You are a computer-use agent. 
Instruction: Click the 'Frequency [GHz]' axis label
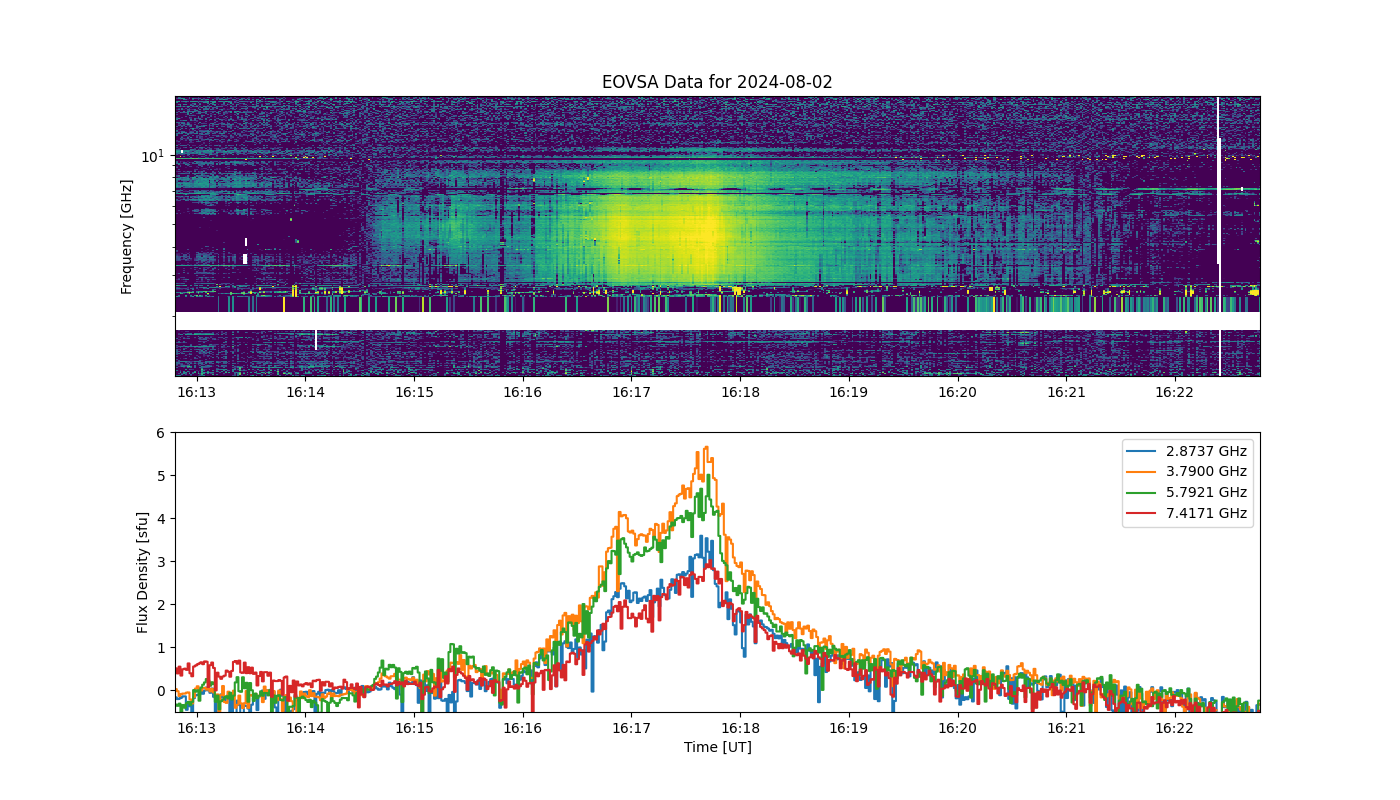pyautogui.click(x=127, y=237)
